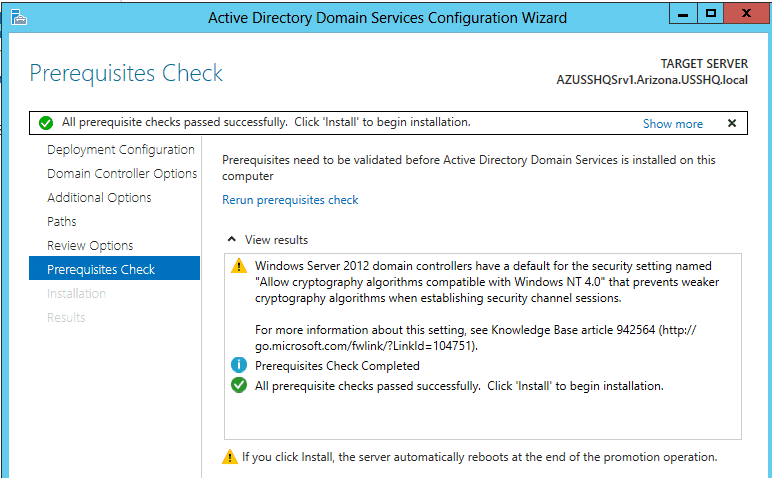Image resolution: width=772 pixels, height=478 pixels.
Task: Open the Review Options page
Action: point(90,246)
